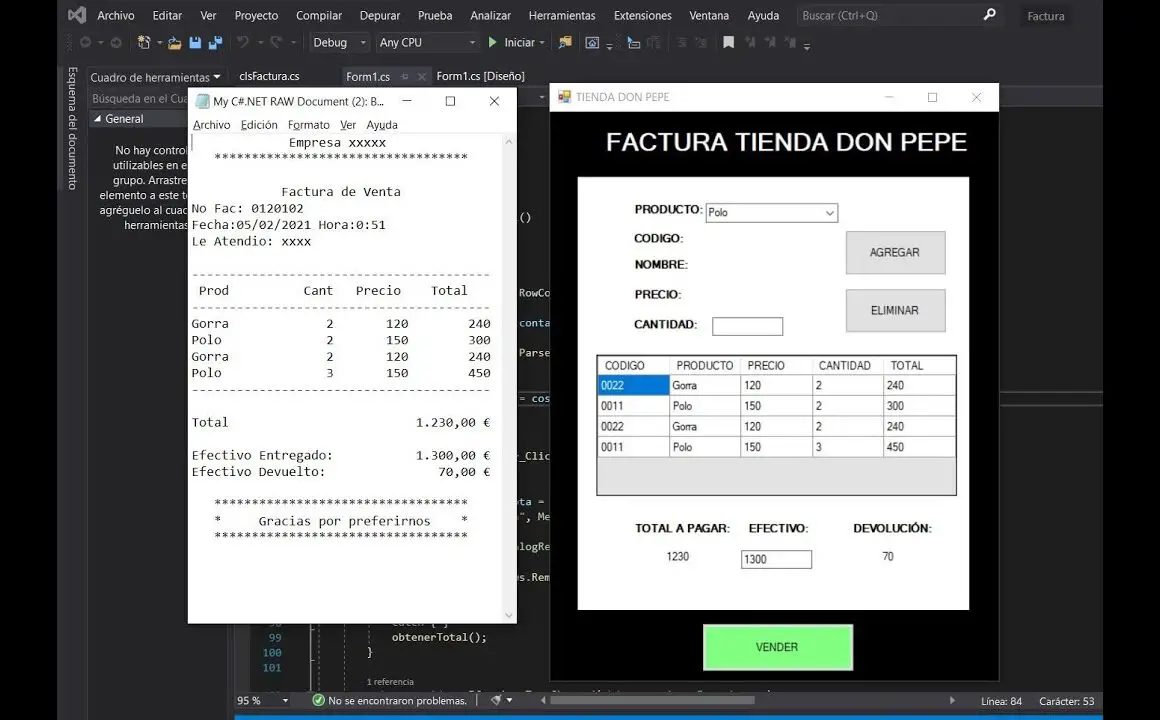Click the scroll down arrow in RAW Document
Screen dimensions: 1160x720
[508, 615]
